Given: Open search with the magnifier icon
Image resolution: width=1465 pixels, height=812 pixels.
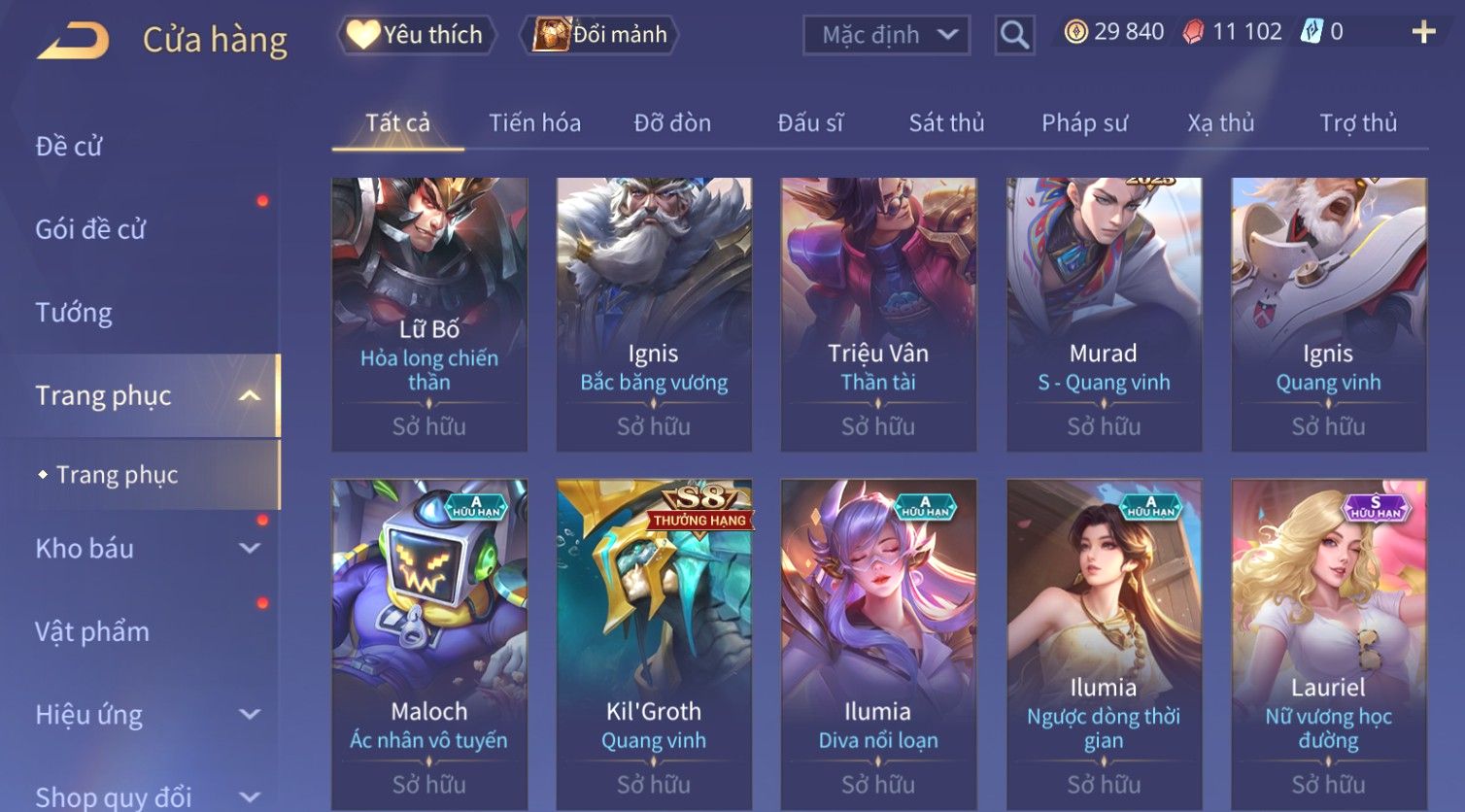Looking at the screenshot, I should 1014,35.
